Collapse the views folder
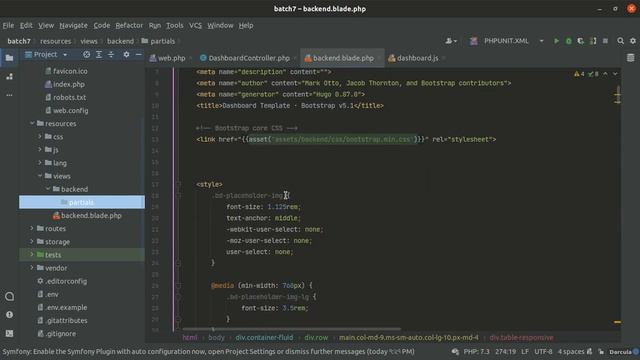 point(40,176)
